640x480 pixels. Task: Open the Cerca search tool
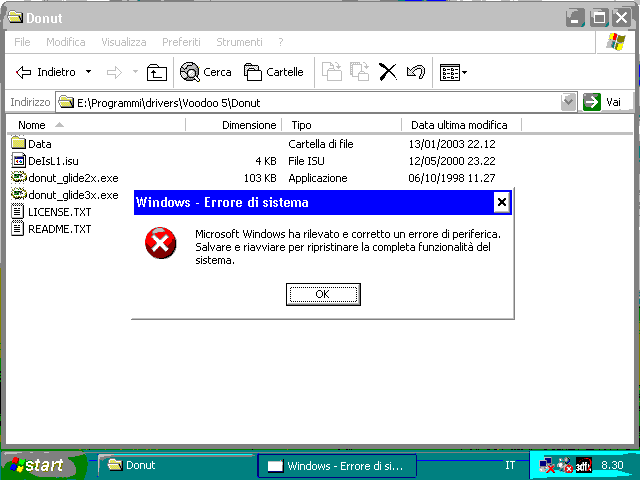(x=206, y=72)
